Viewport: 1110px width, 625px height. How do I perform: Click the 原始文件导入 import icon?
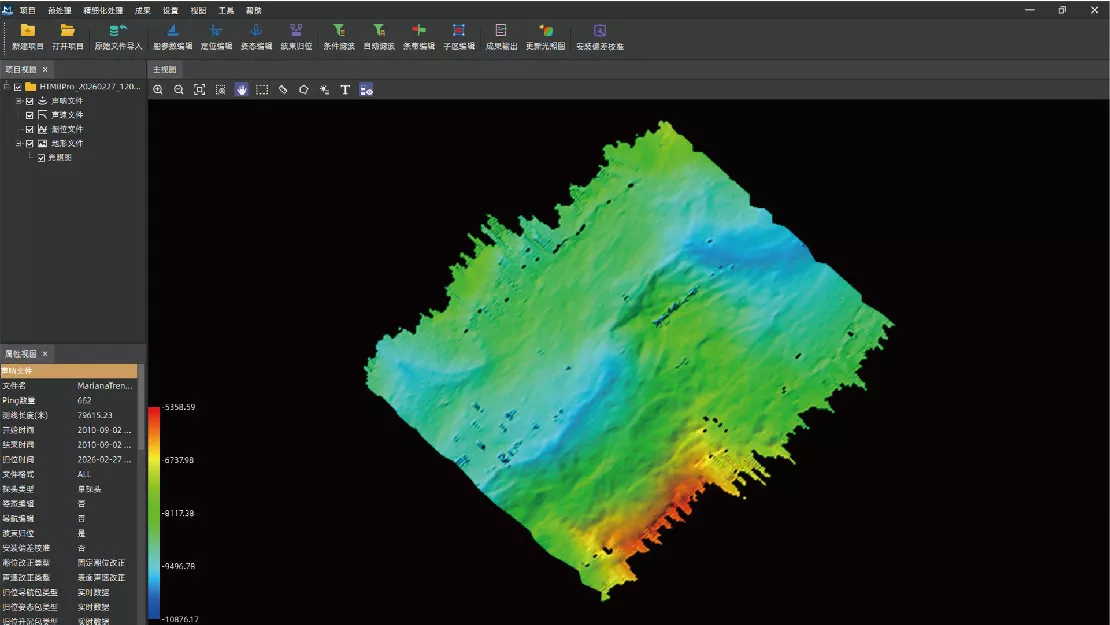[x=118, y=30]
